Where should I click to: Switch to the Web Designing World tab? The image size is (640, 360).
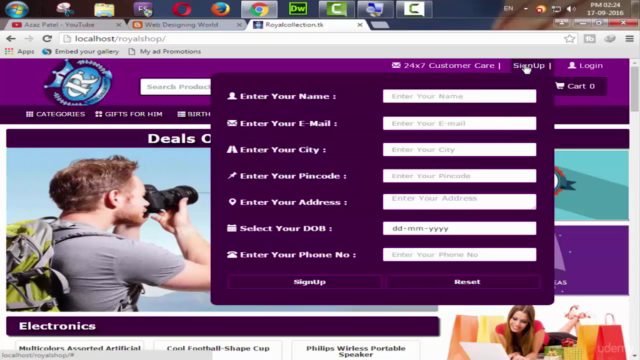click(187, 25)
